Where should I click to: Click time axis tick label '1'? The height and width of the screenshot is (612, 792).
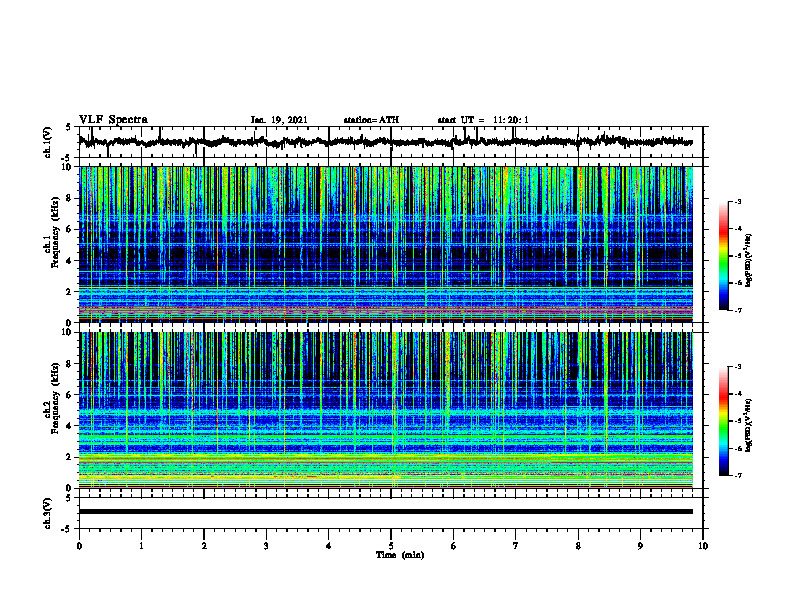tap(141, 546)
